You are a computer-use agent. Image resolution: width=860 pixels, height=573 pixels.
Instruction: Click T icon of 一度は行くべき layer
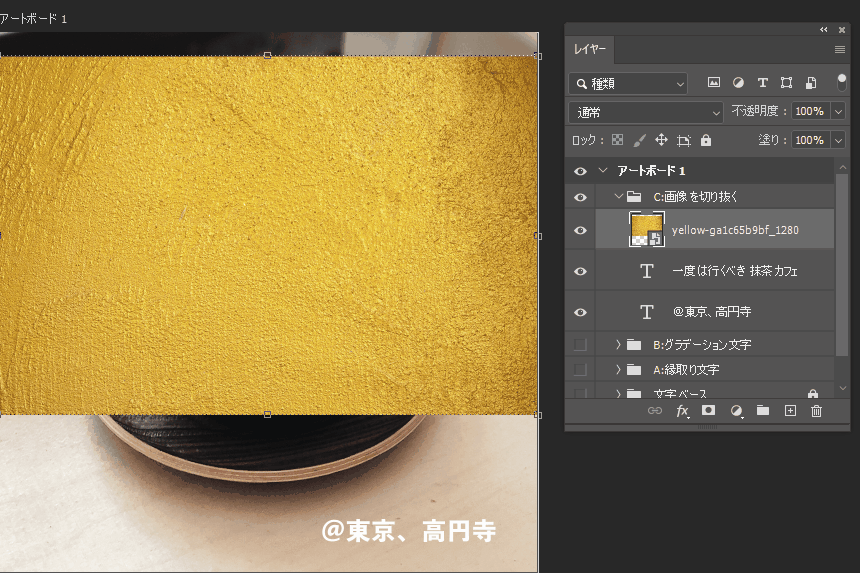647,271
